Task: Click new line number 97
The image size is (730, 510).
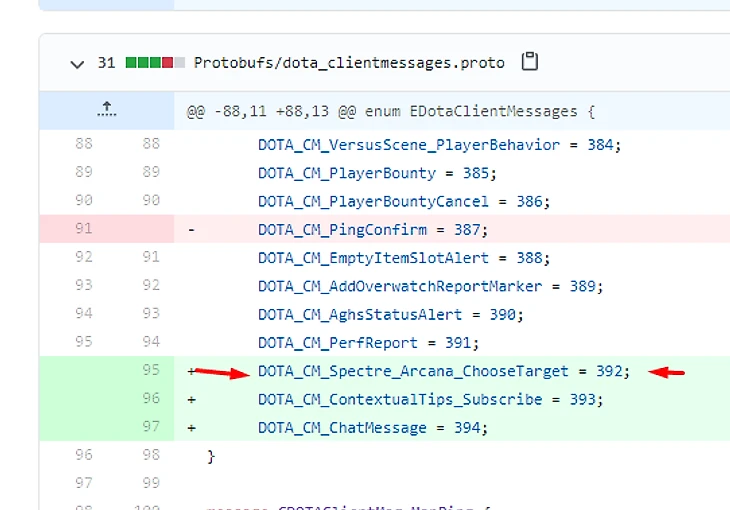Action: (x=150, y=428)
